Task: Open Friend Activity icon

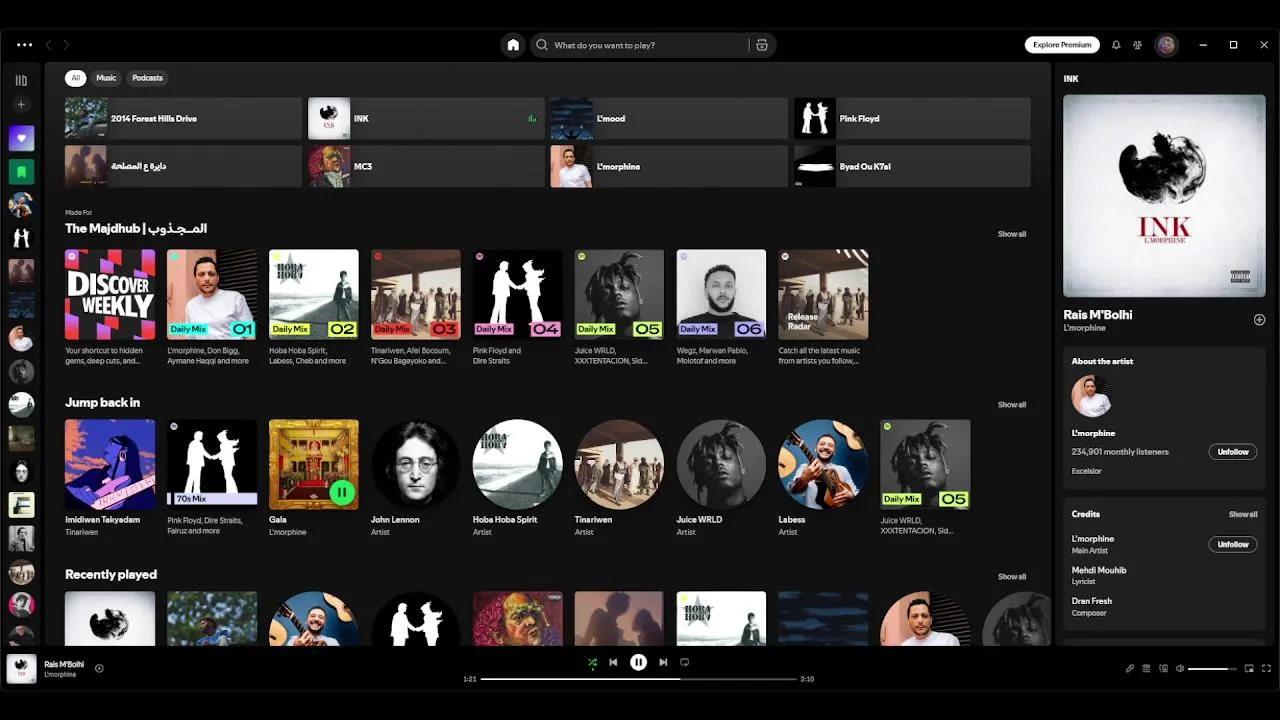Action: (1138, 45)
